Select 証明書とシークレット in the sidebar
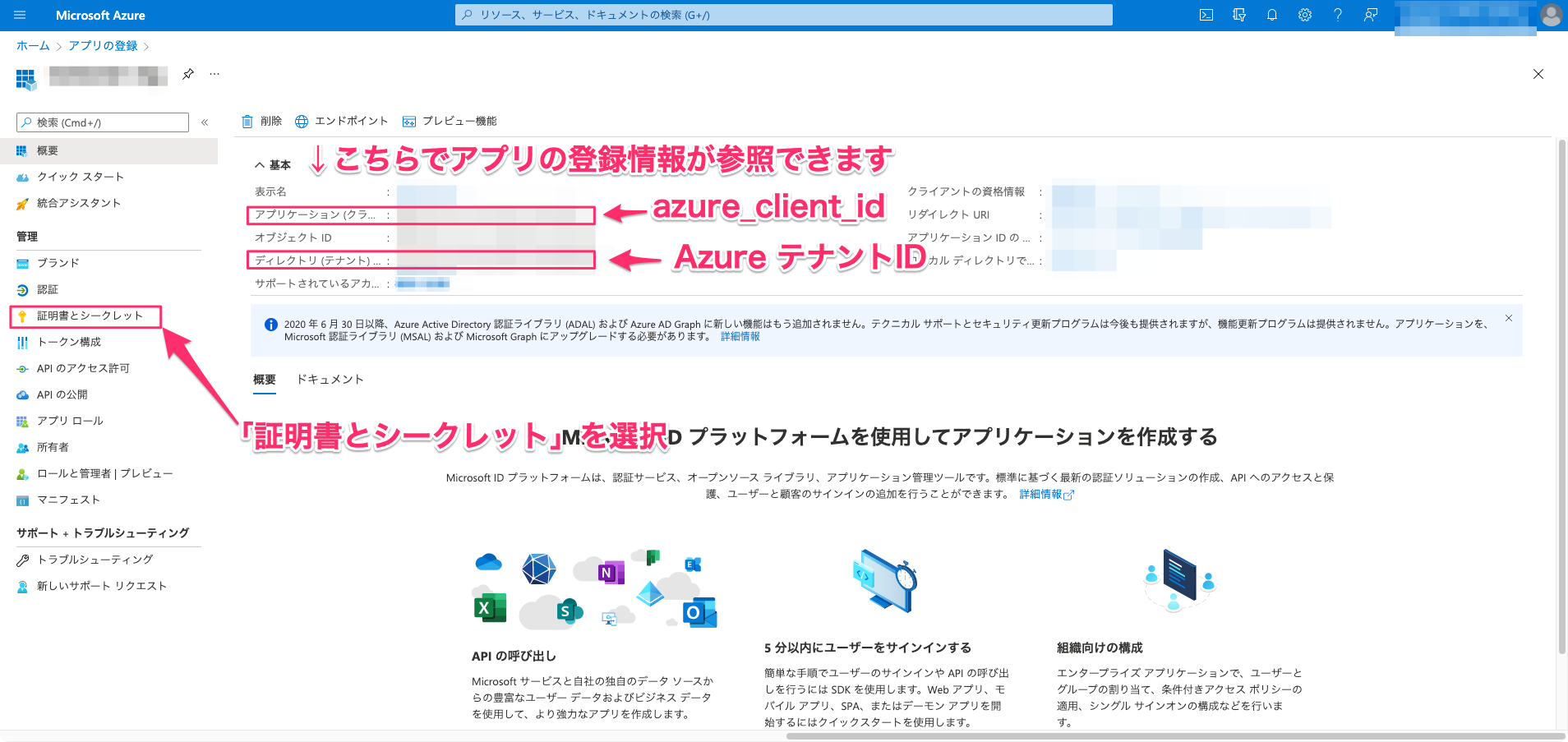Image resolution: width=1568 pixels, height=742 pixels. (x=89, y=316)
